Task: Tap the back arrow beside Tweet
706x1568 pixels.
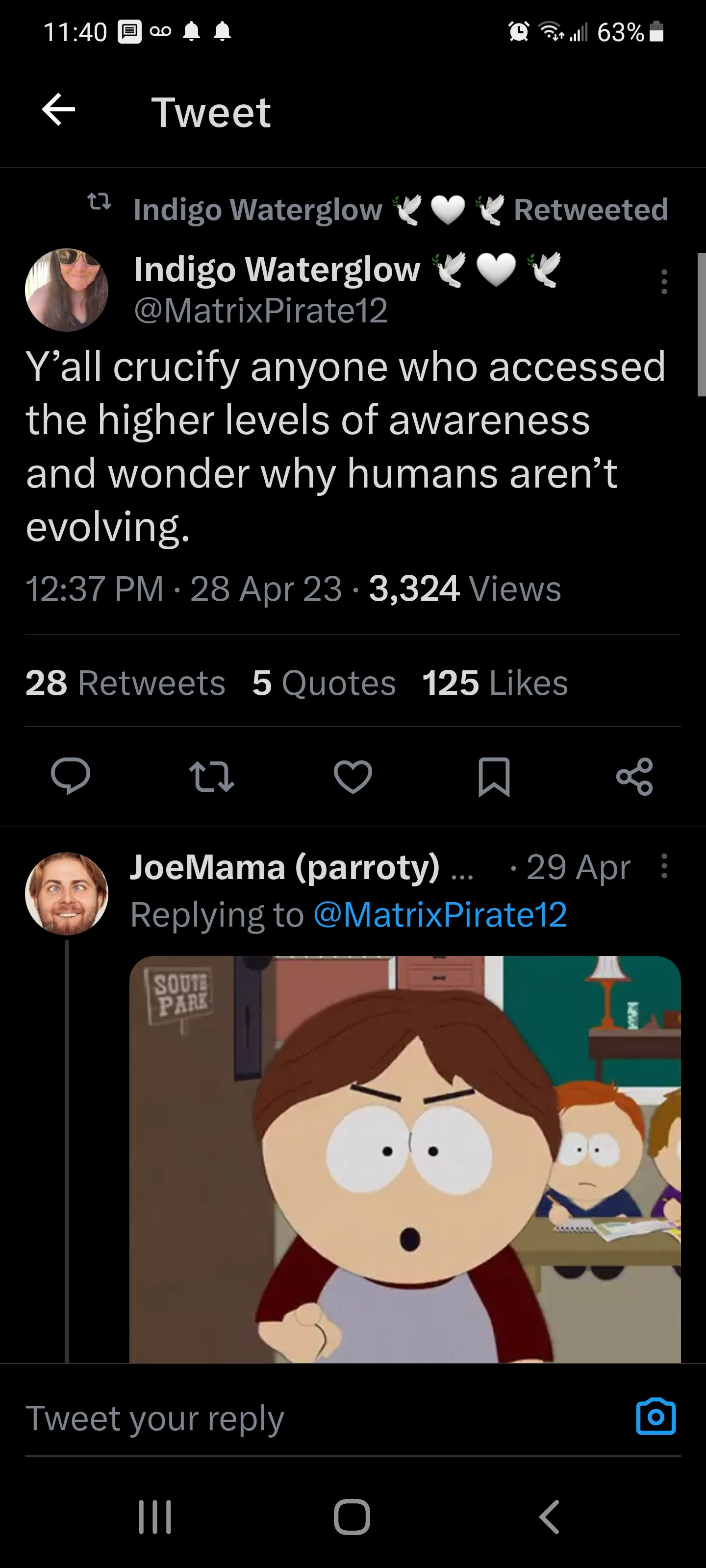Action: (58, 110)
